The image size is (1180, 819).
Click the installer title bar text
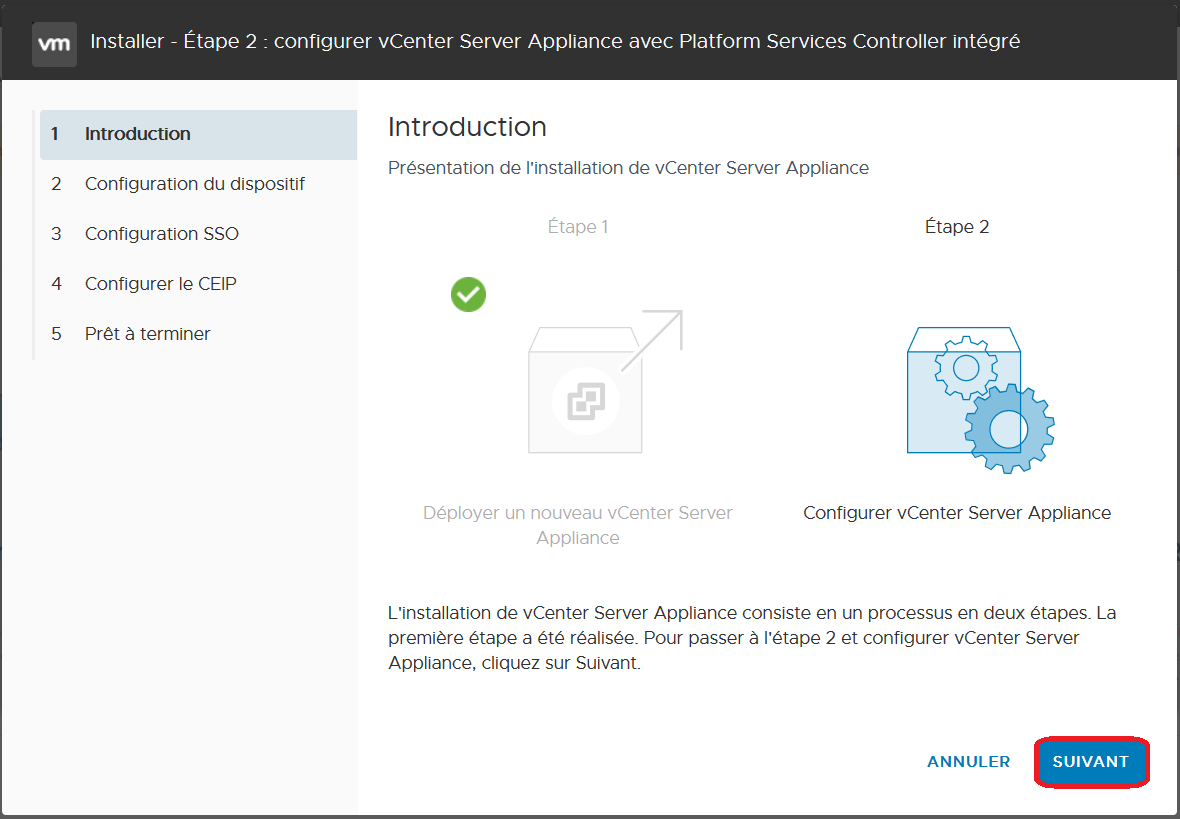tap(555, 41)
